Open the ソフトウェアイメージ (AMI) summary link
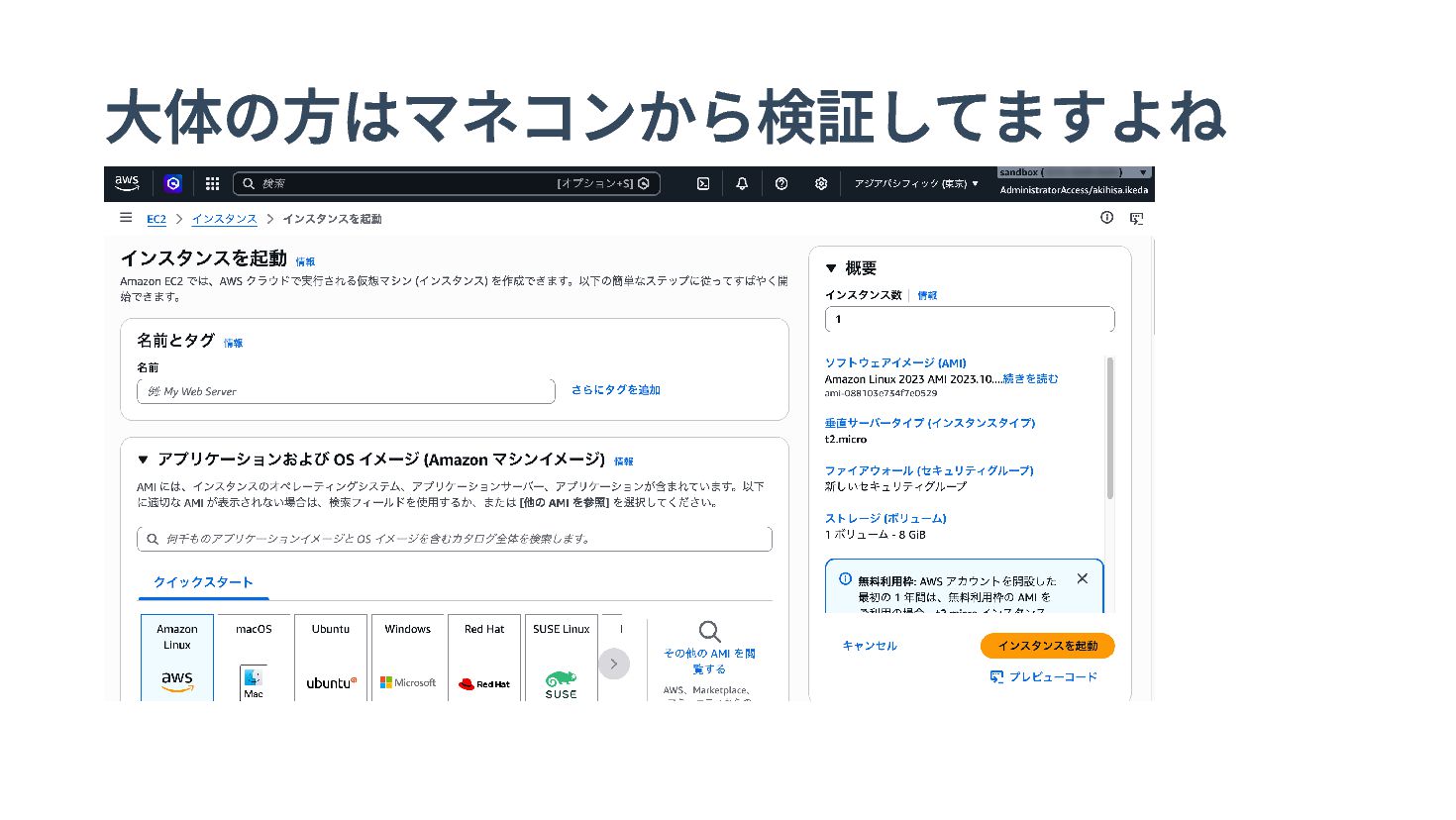The height and width of the screenshot is (820, 1456). [x=895, y=363]
